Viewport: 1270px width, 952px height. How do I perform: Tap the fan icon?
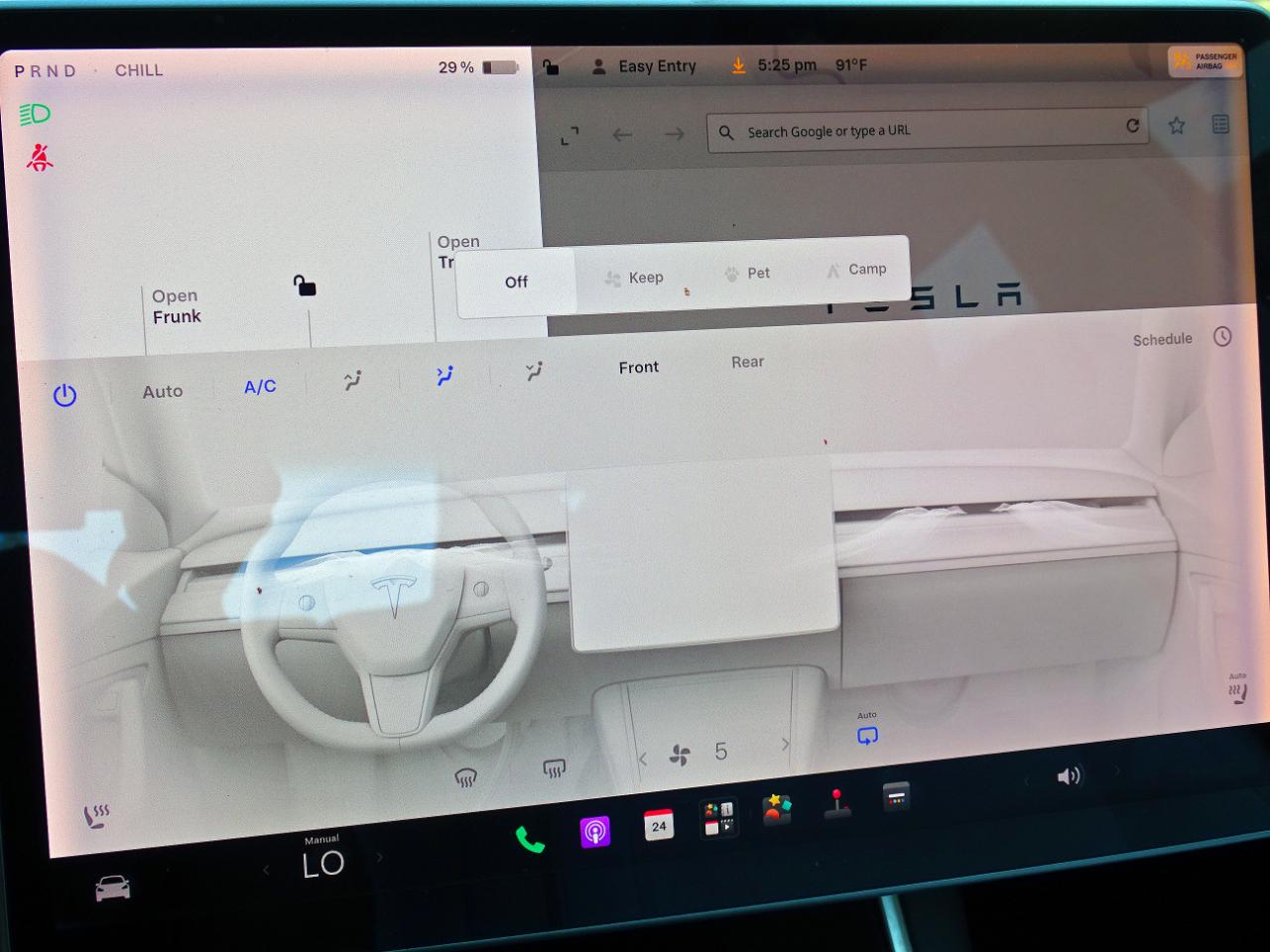pyautogui.click(x=680, y=757)
